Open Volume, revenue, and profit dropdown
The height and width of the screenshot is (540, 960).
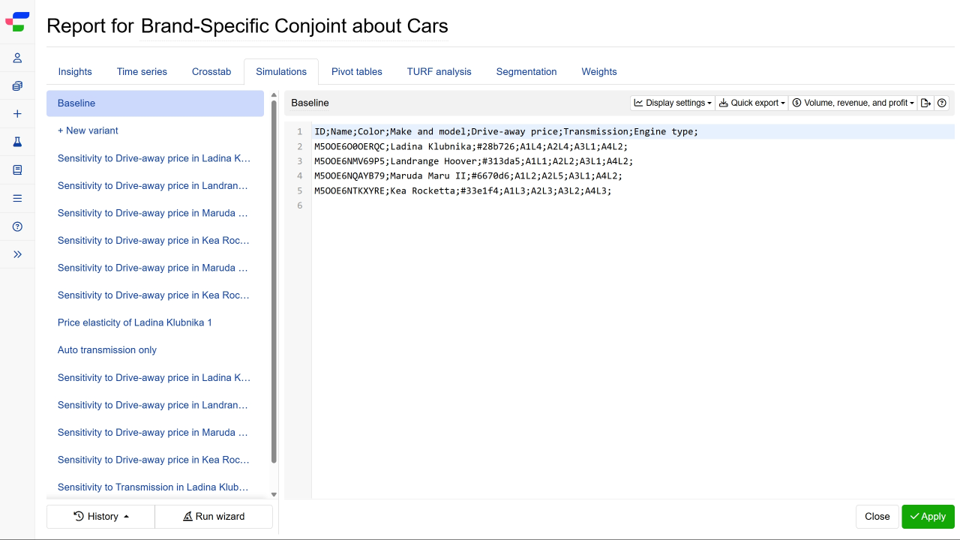coord(853,103)
